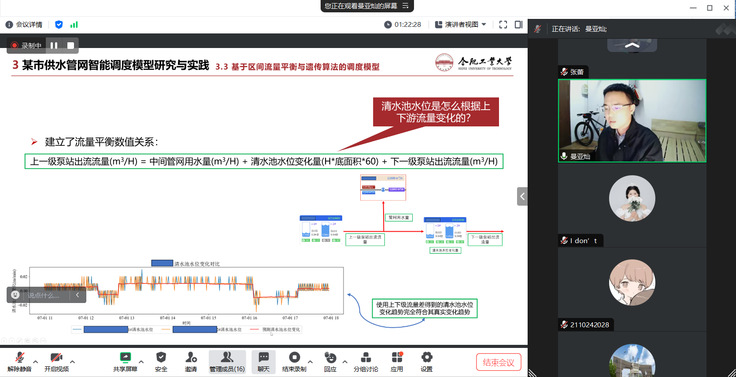Open the meeting details info icon
Image resolution: width=736 pixels, height=377 pixels.
[x=9, y=24]
